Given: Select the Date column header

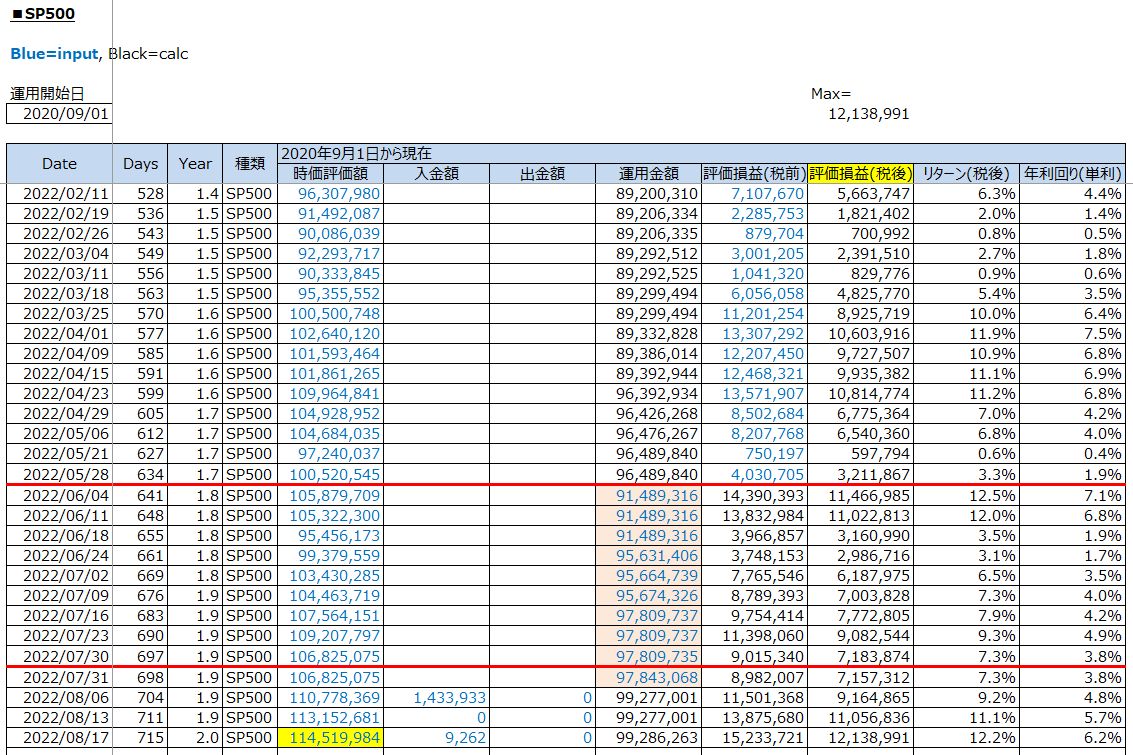Looking at the screenshot, I should tap(59, 164).
